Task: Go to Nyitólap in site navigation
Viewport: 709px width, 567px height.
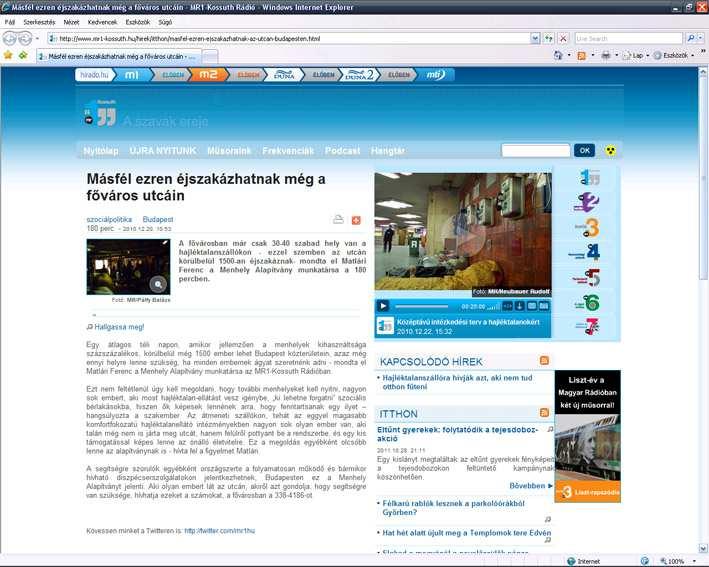Action: [x=101, y=151]
